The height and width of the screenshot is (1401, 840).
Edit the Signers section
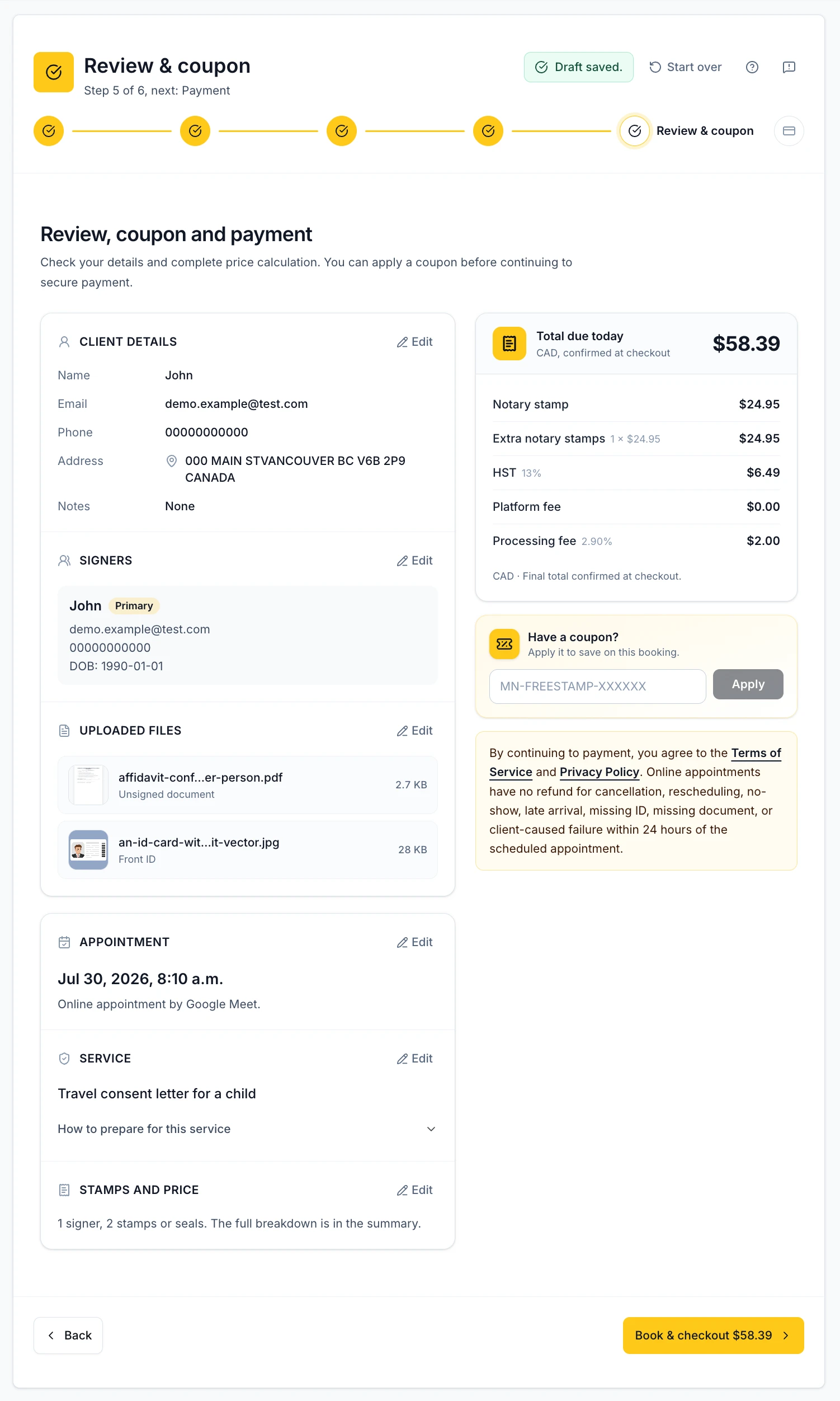[415, 561]
